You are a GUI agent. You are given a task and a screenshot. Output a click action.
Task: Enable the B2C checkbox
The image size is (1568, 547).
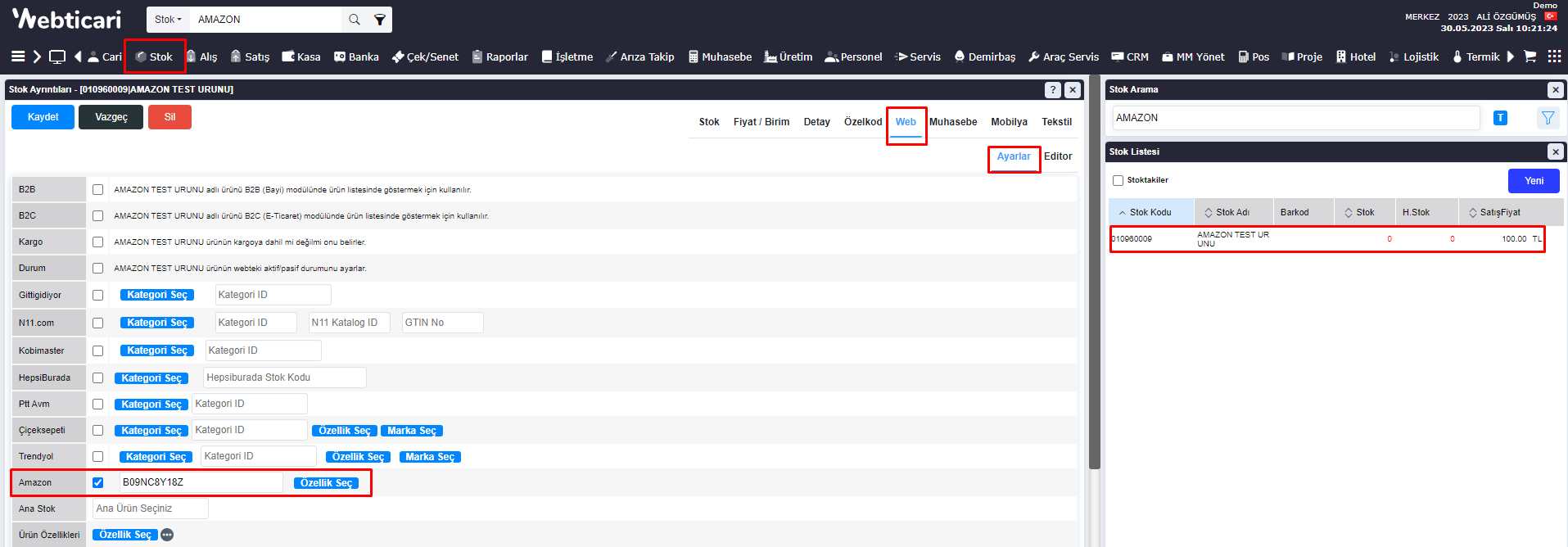click(98, 215)
